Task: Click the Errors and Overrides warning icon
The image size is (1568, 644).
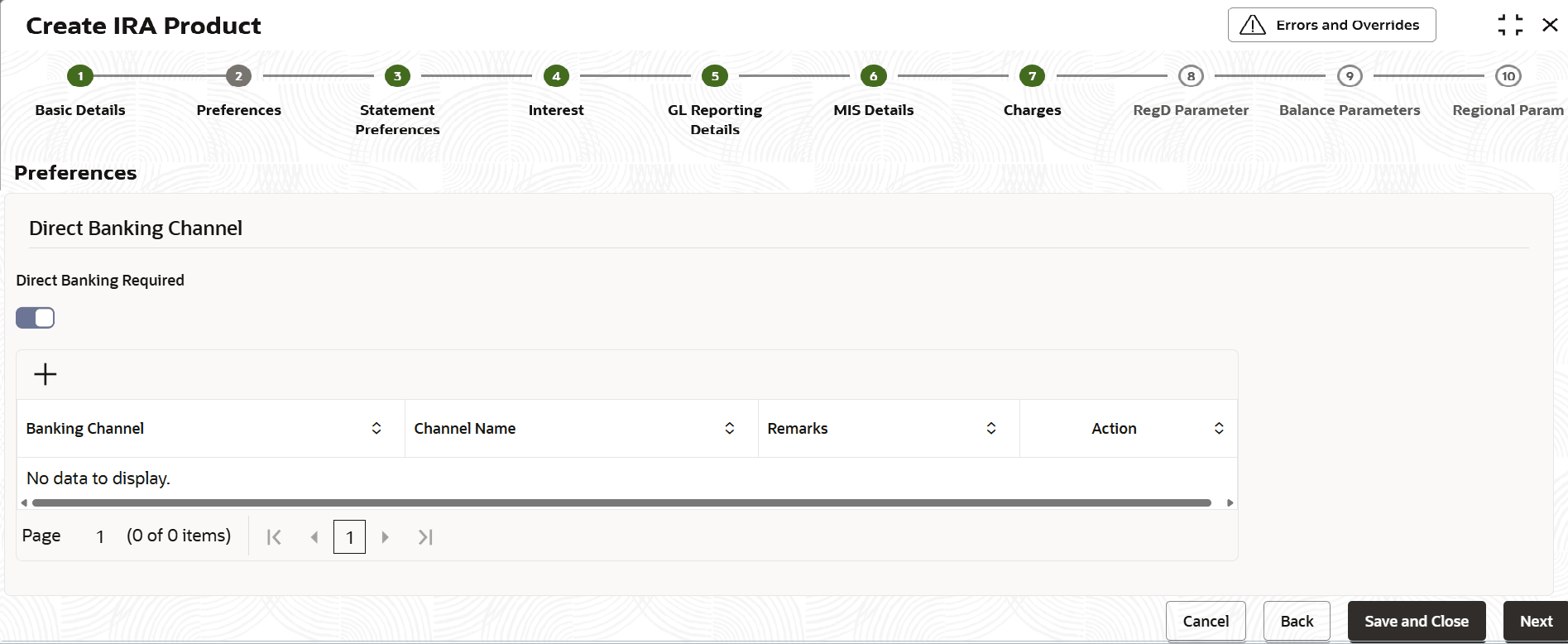Action: (x=1253, y=25)
